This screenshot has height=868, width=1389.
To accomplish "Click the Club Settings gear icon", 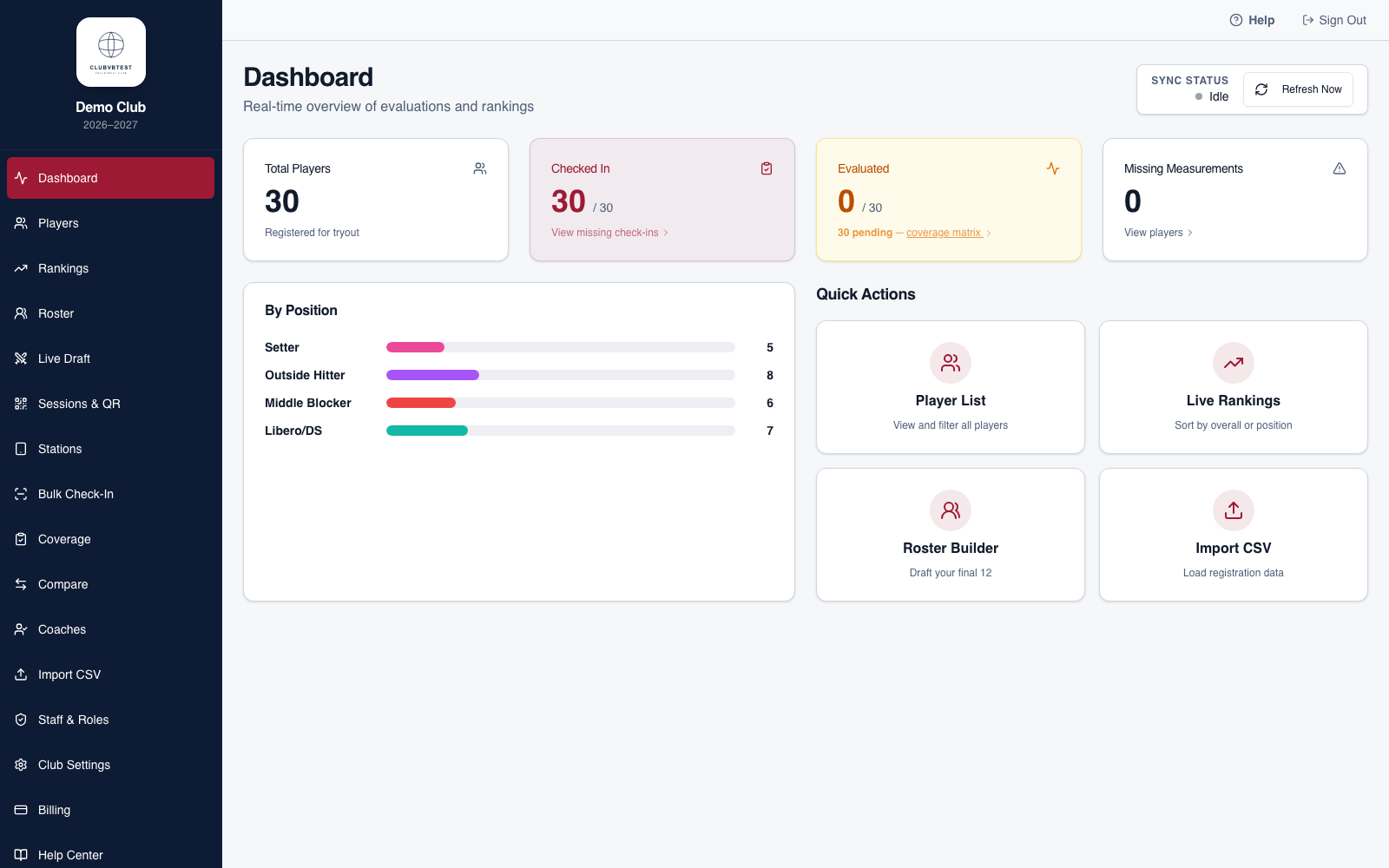I will click(21, 765).
